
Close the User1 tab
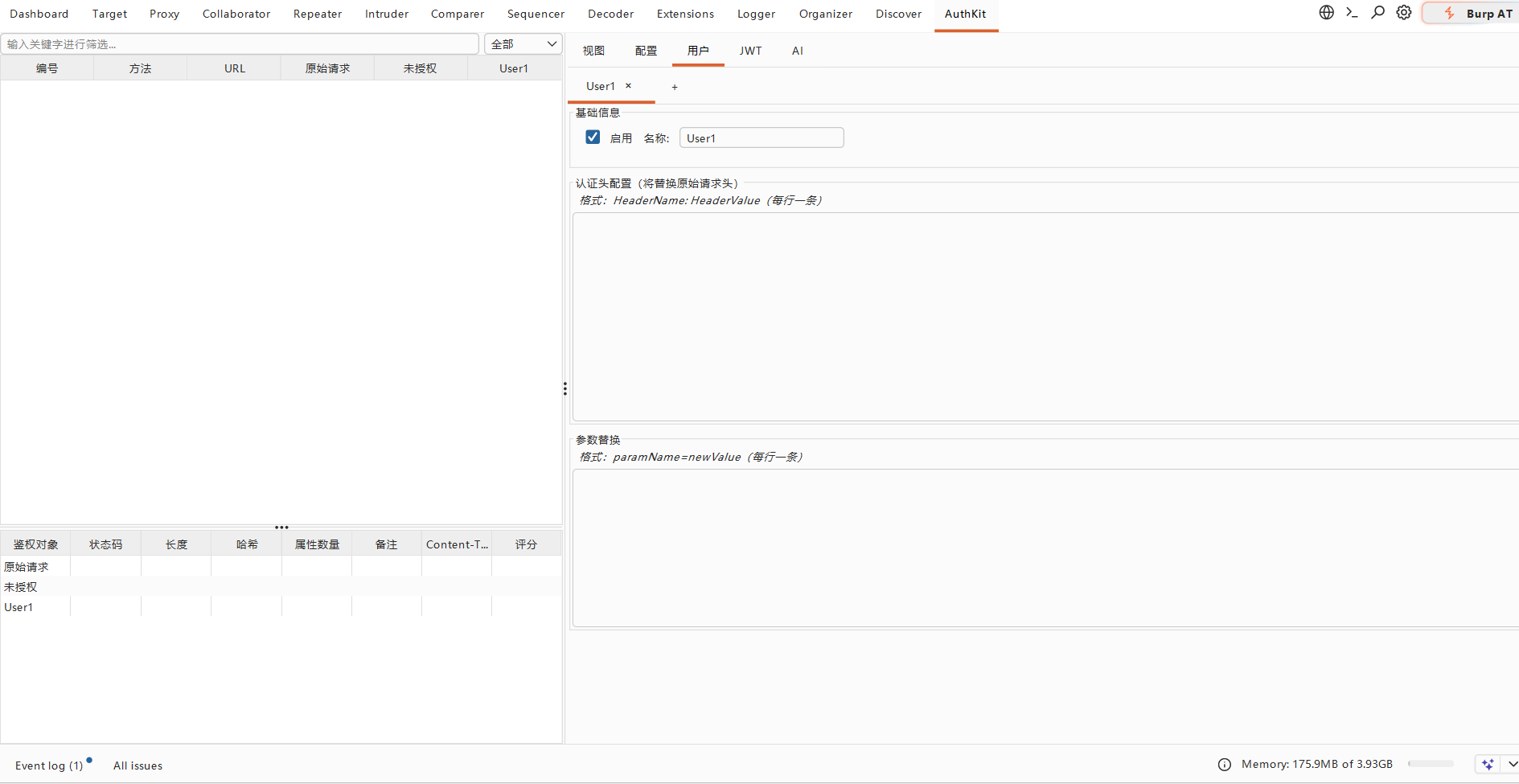[628, 86]
